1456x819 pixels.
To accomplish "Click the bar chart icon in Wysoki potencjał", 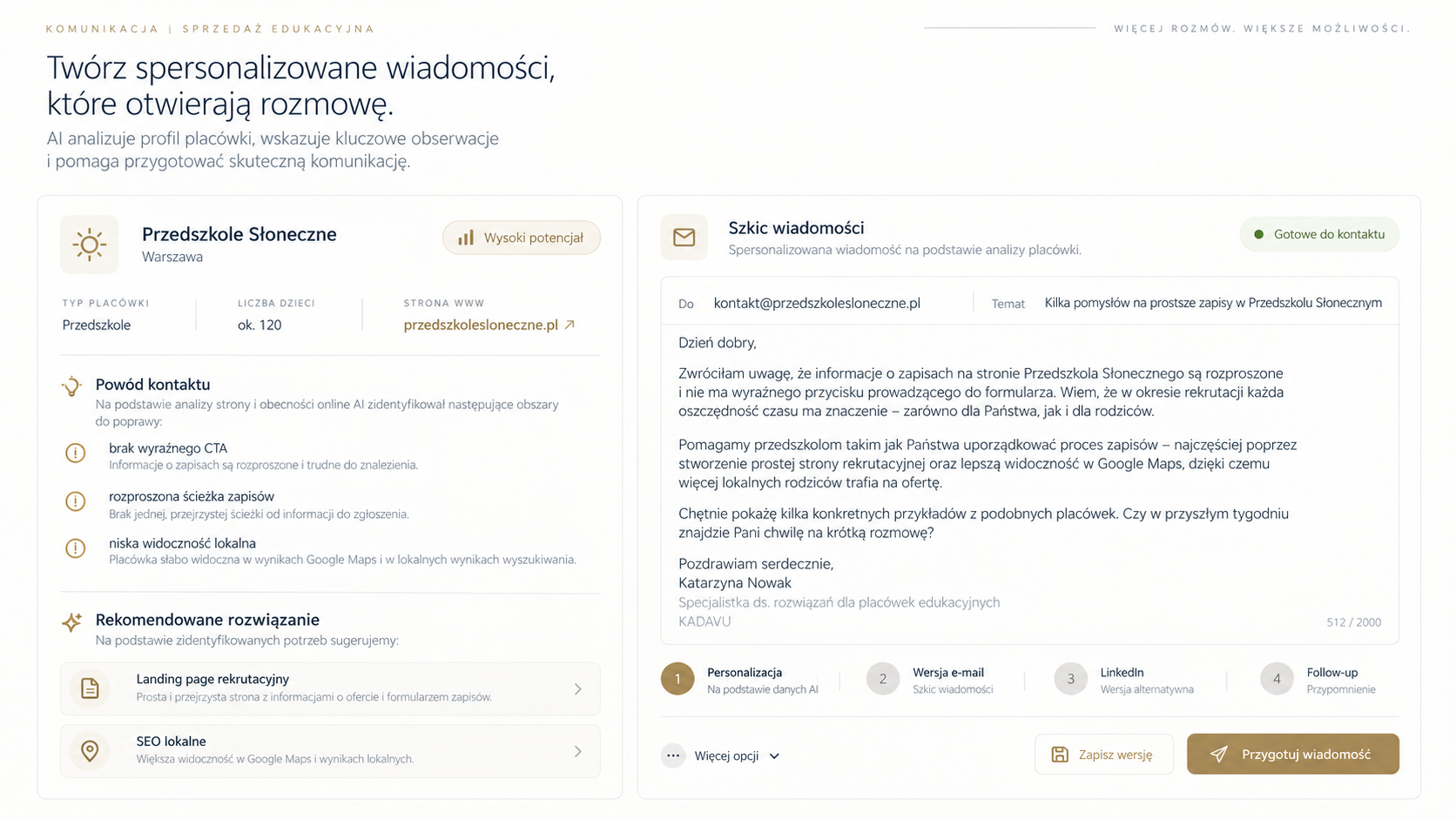I will [466, 238].
